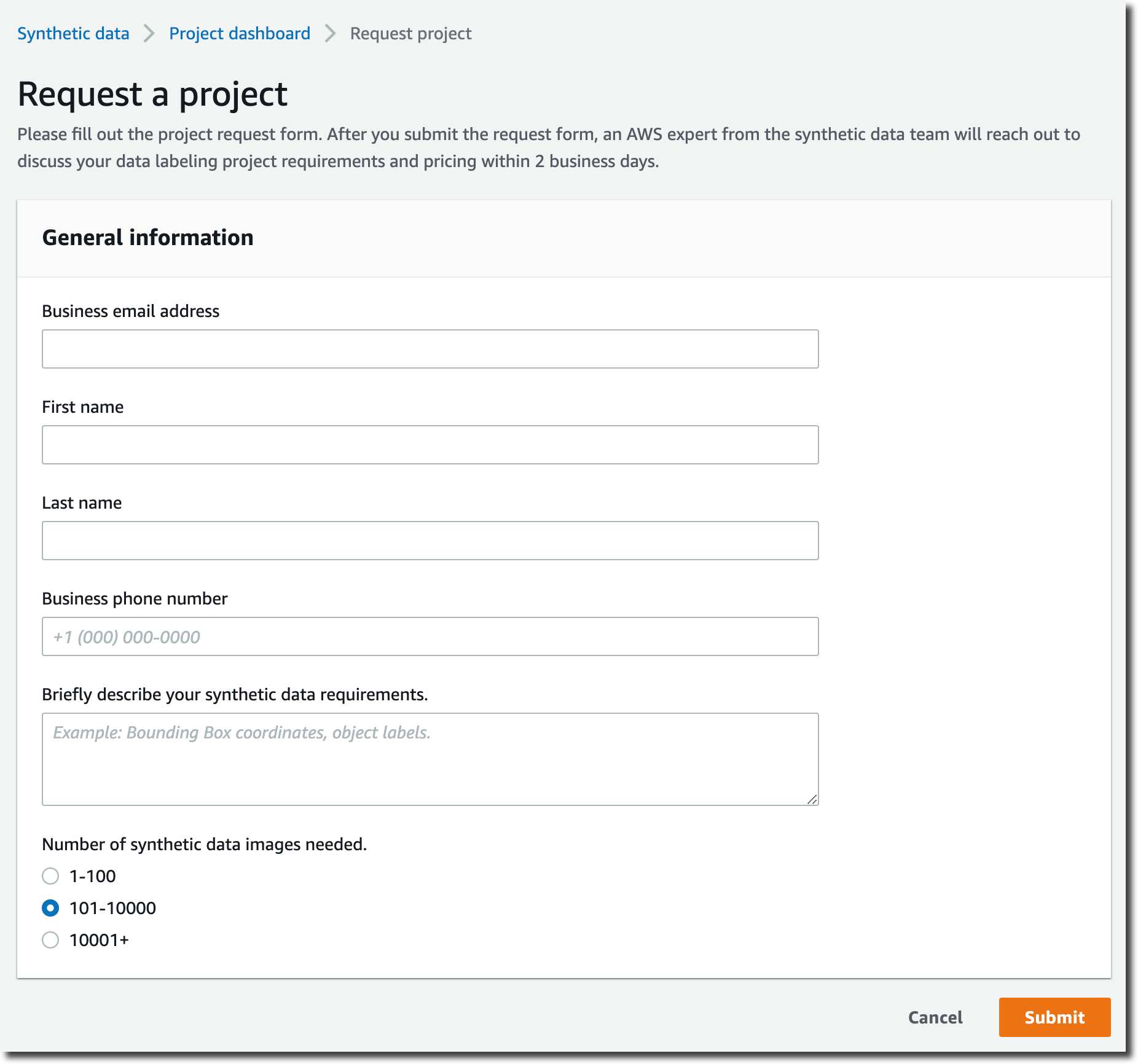The width and height of the screenshot is (1138, 1064).
Task: Select the 1-100 images radio button
Action: tap(50, 876)
